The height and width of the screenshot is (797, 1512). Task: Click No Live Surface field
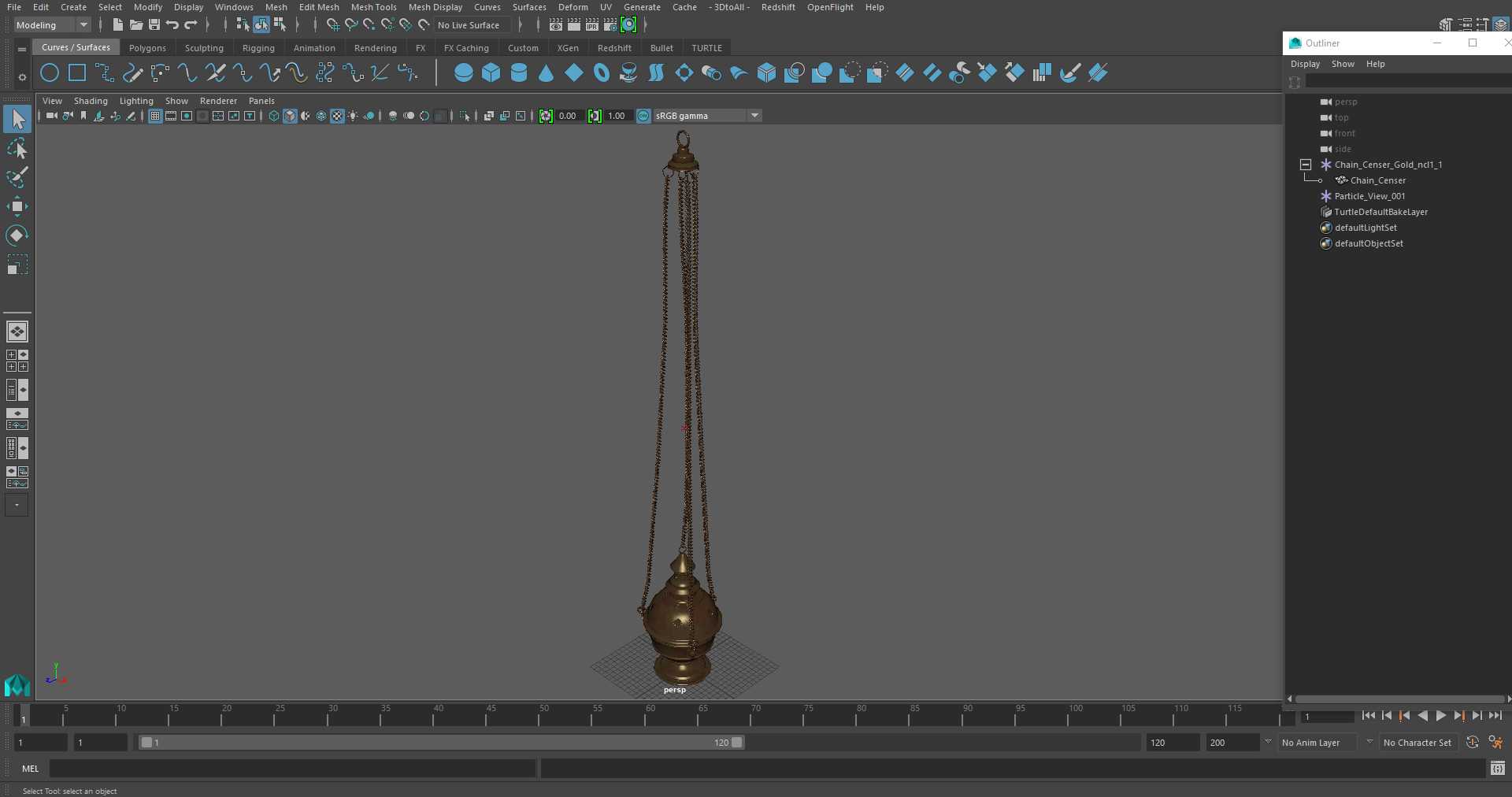pyautogui.click(x=472, y=25)
